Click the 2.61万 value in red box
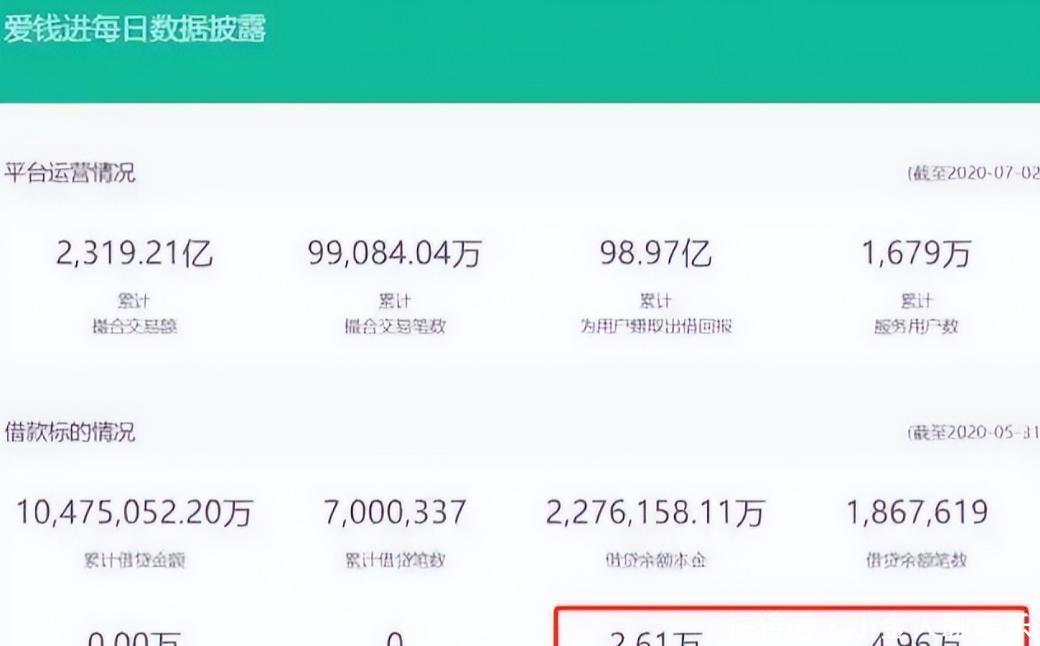1040x646 pixels. pyautogui.click(x=655, y=636)
